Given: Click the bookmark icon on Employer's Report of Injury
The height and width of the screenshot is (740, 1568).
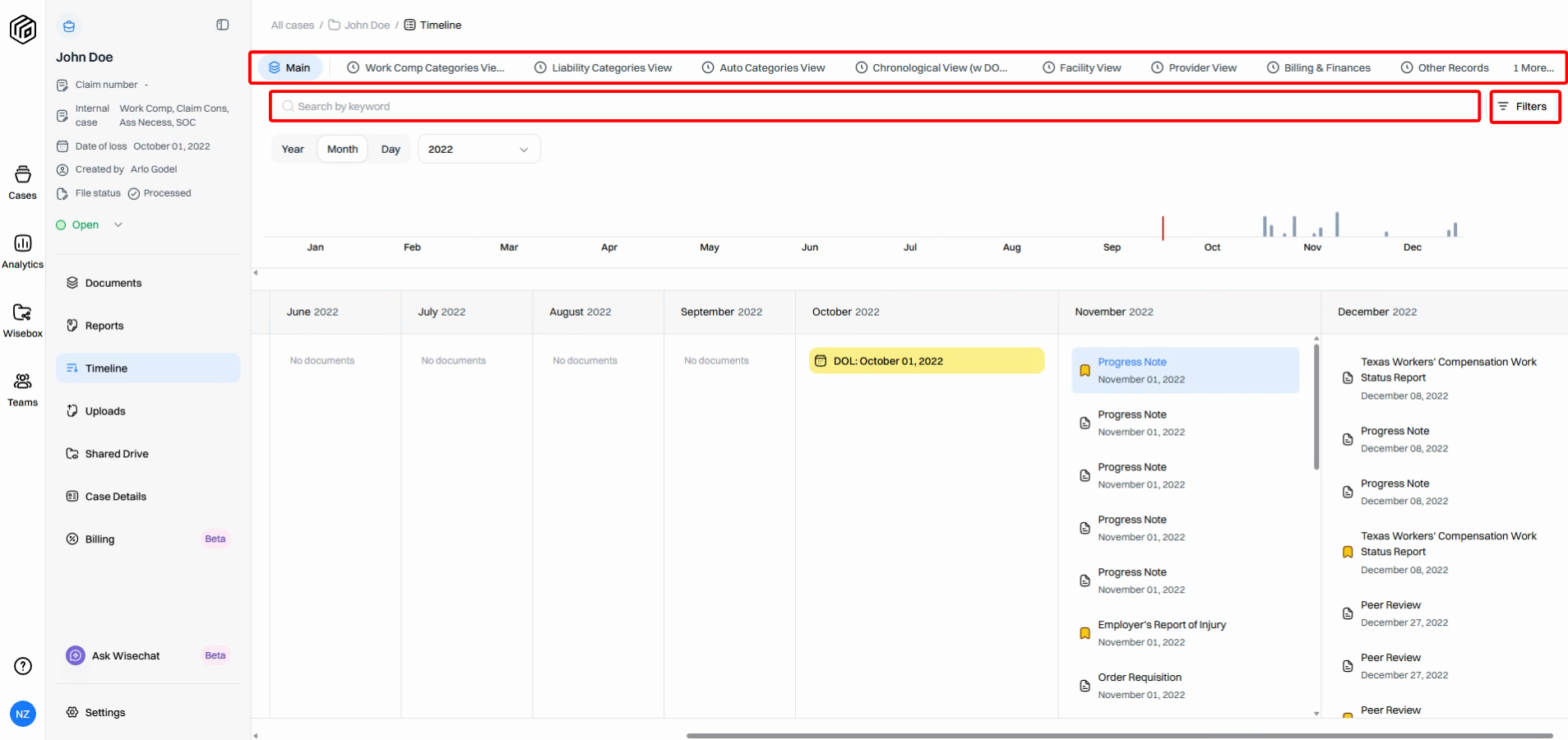Looking at the screenshot, I should [1085, 633].
